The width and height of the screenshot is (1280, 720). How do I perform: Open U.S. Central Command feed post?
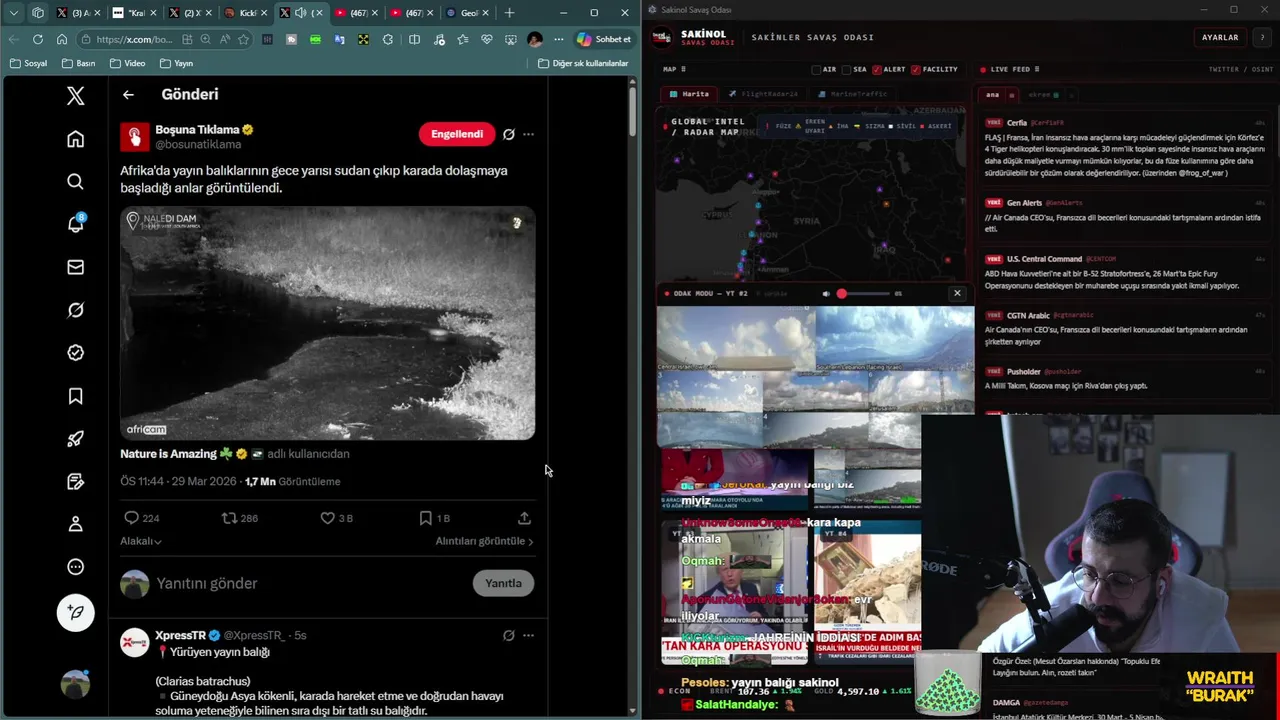click(x=1126, y=272)
